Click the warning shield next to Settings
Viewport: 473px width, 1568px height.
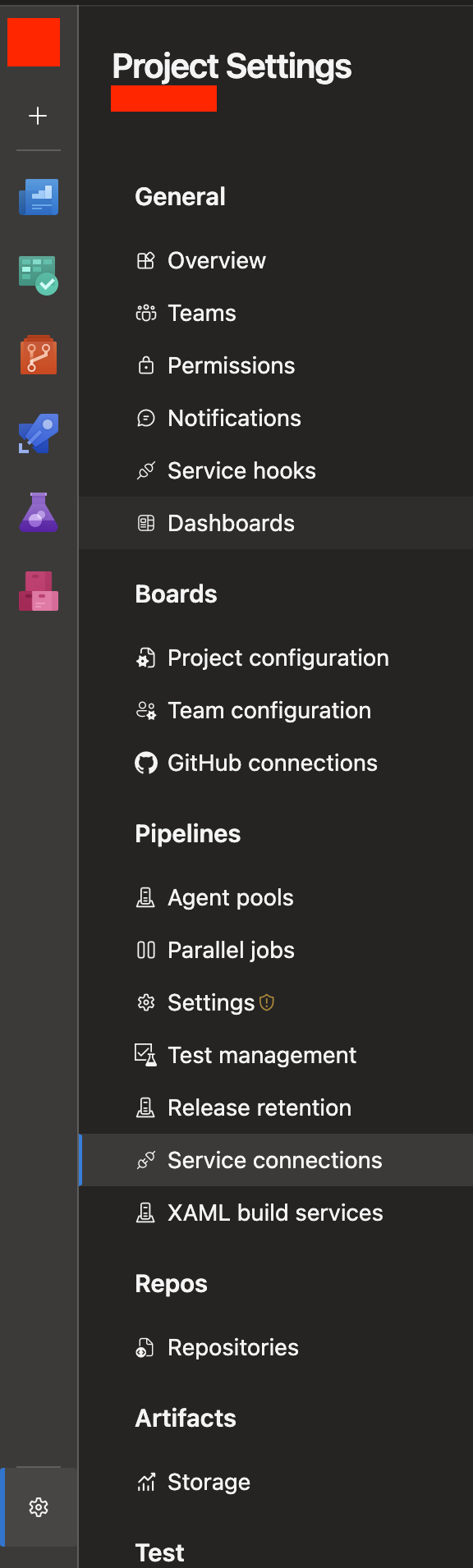click(x=267, y=1002)
